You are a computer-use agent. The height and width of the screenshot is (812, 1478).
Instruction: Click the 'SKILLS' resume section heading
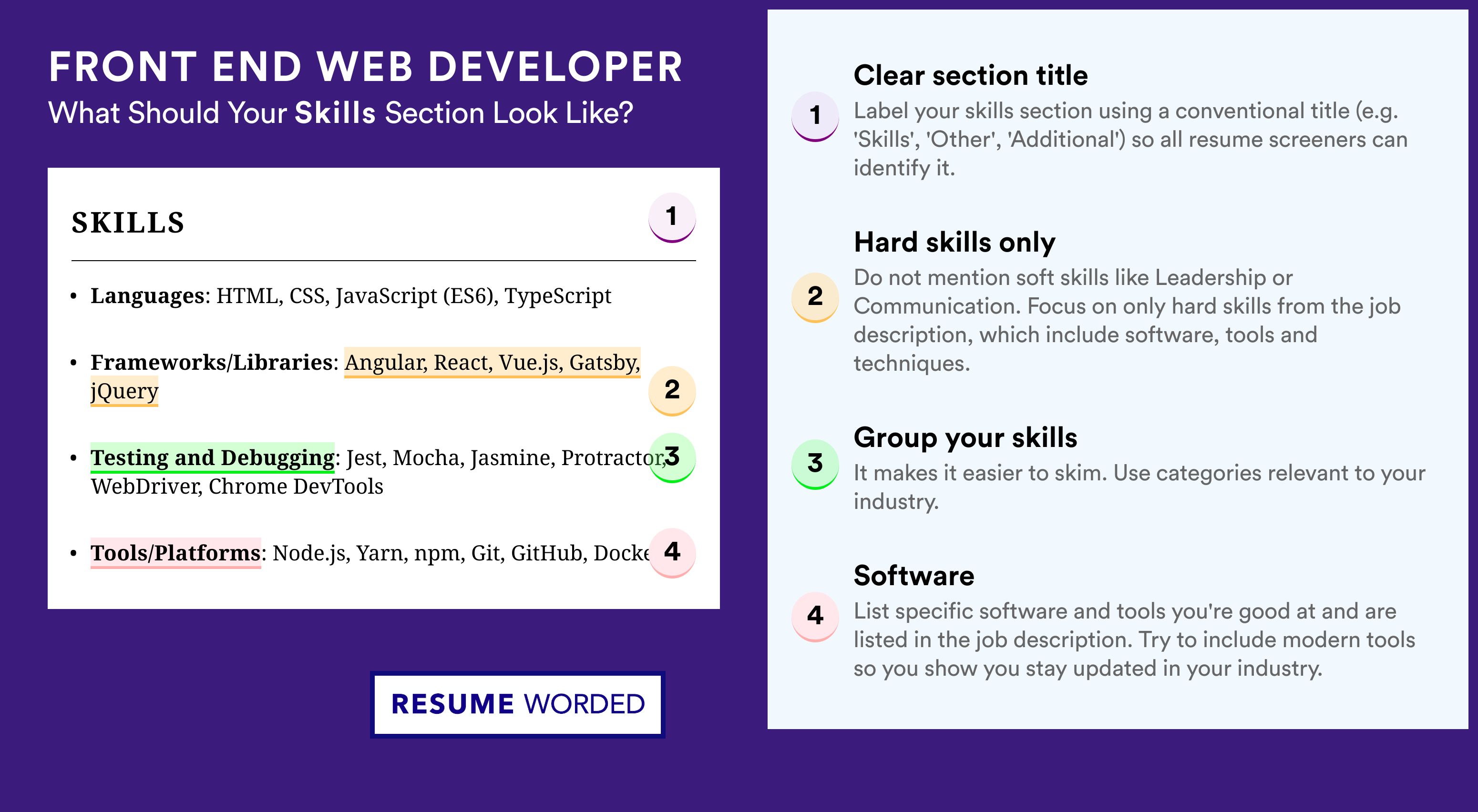(x=128, y=223)
